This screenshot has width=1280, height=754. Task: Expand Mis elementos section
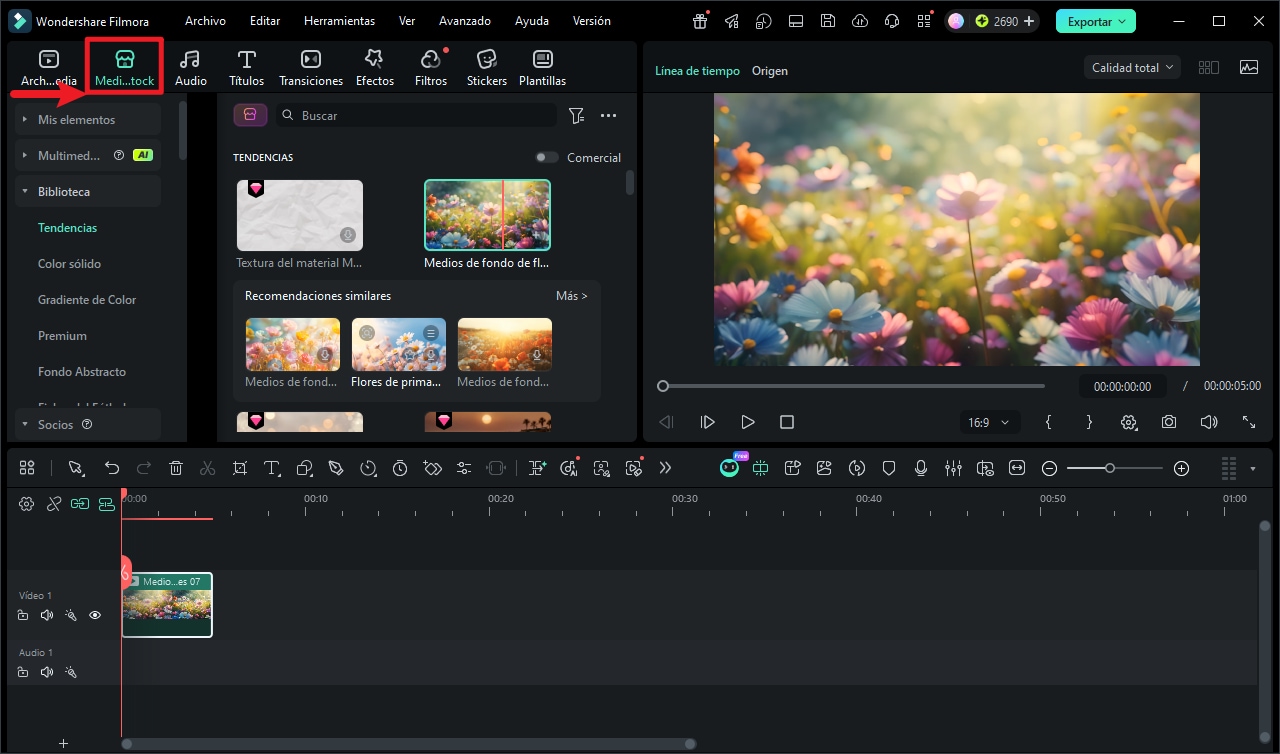tap(88, 120)
